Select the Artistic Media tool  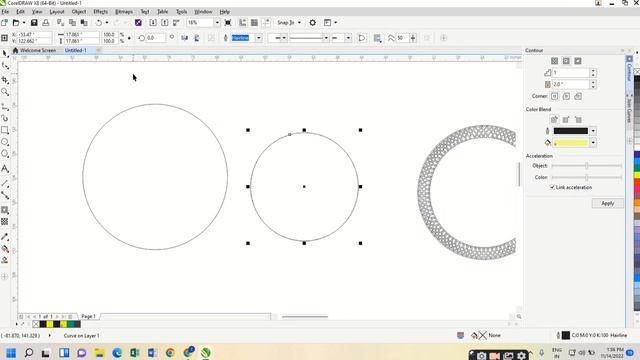pyautogui.click(x=5, y=118)
